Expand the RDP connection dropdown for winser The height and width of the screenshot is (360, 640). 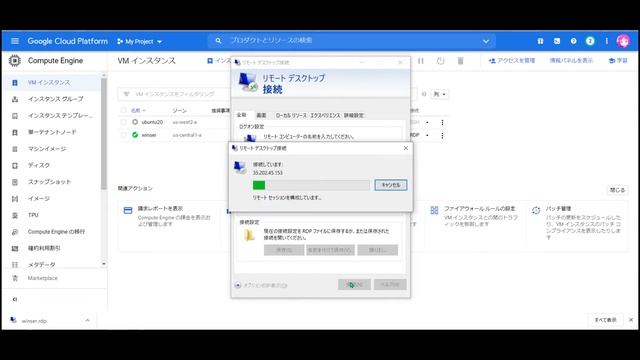click(427, 135)
